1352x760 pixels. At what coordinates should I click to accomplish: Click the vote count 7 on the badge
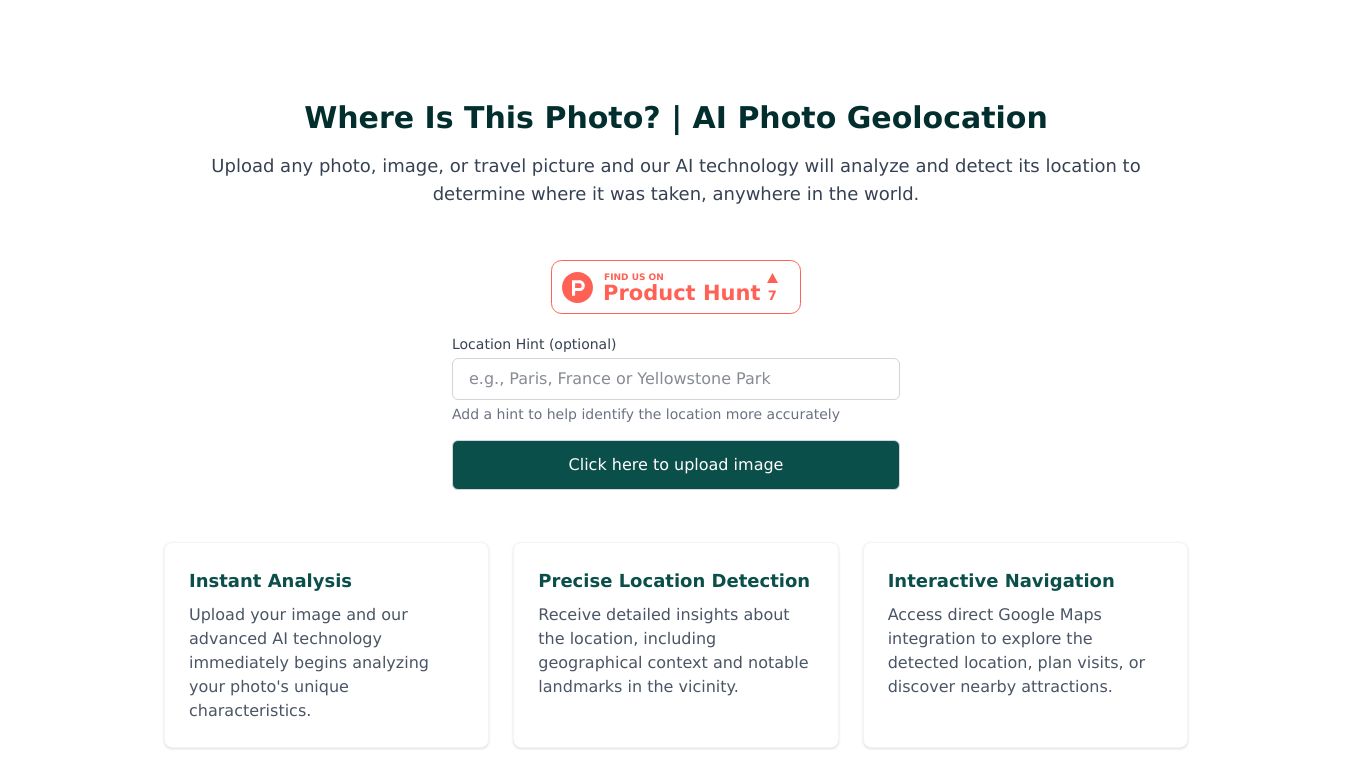point(772,296)
